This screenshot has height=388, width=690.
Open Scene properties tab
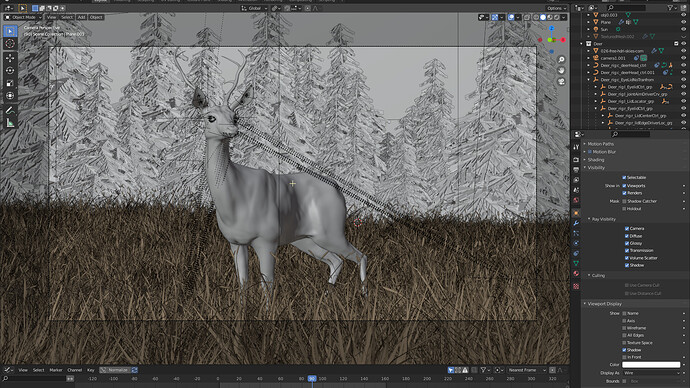[576, 190]
